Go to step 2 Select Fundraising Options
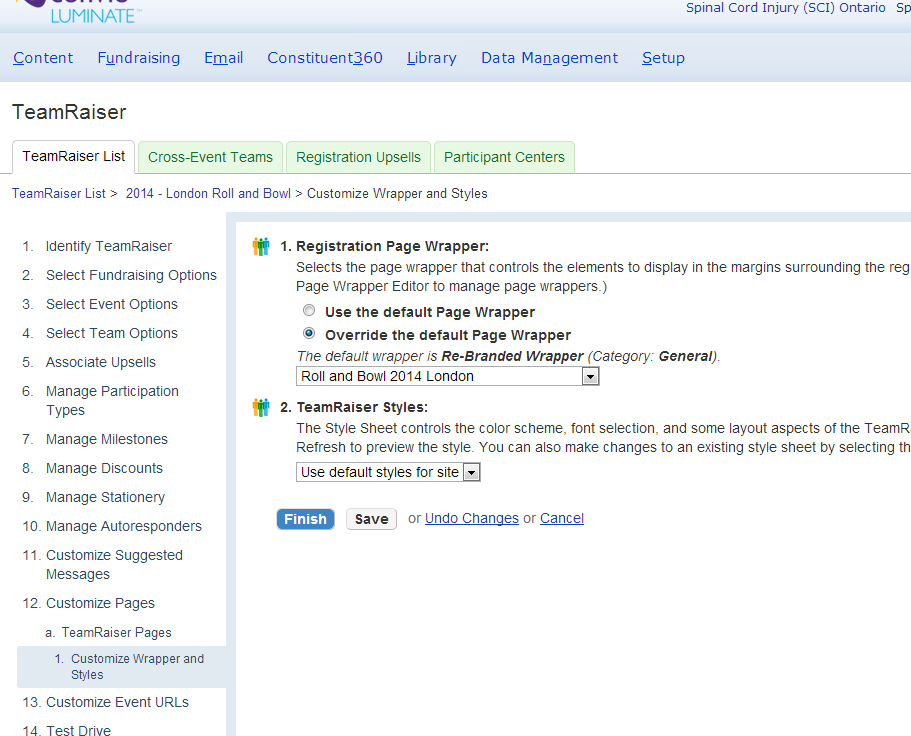The width and height of the screenshot is (911, 736). point(131,275)
